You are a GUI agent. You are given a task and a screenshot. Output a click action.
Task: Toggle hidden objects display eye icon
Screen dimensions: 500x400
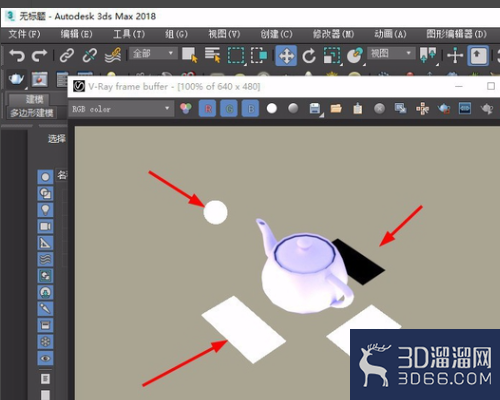[x=45, y=358]
